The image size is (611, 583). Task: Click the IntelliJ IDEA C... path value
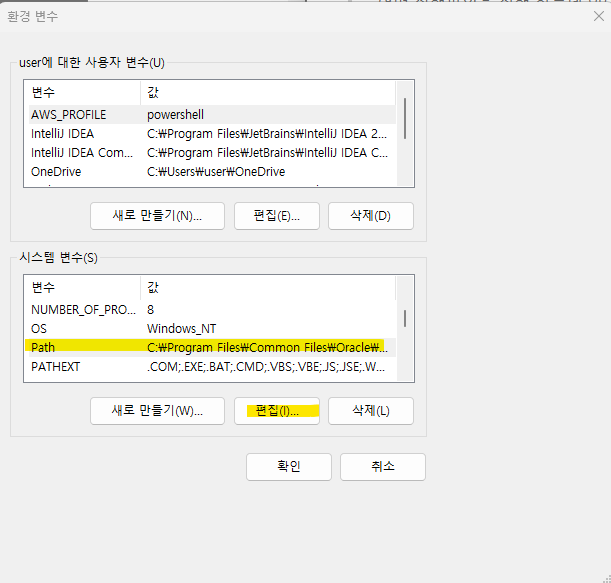pos(267,153)
